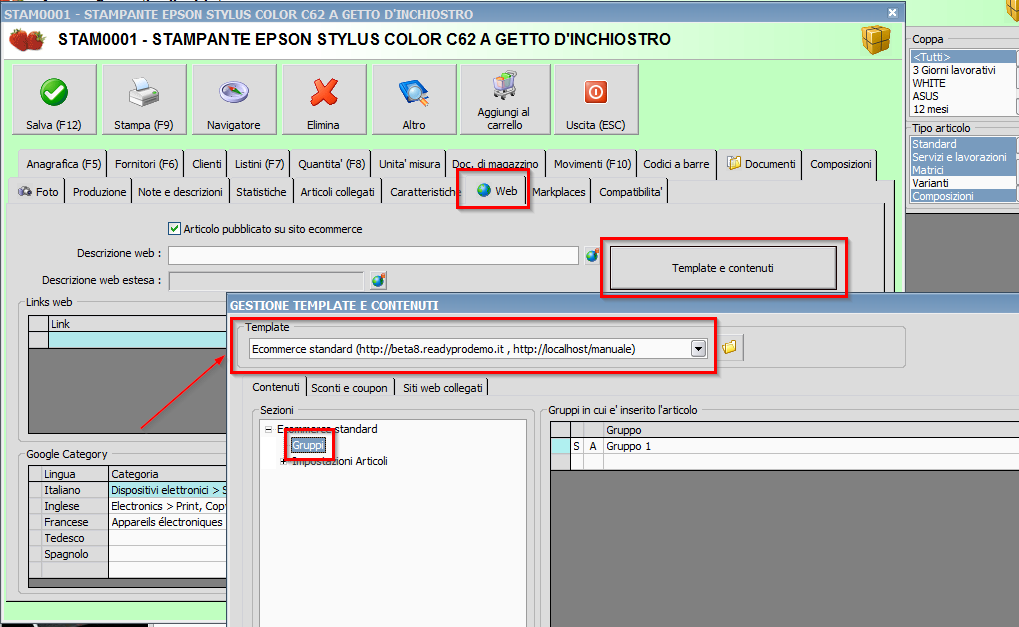Screen dimensions: 1019x627
Task: Switch to Sconti e coupon tab
Action: [x=349, y=388]
